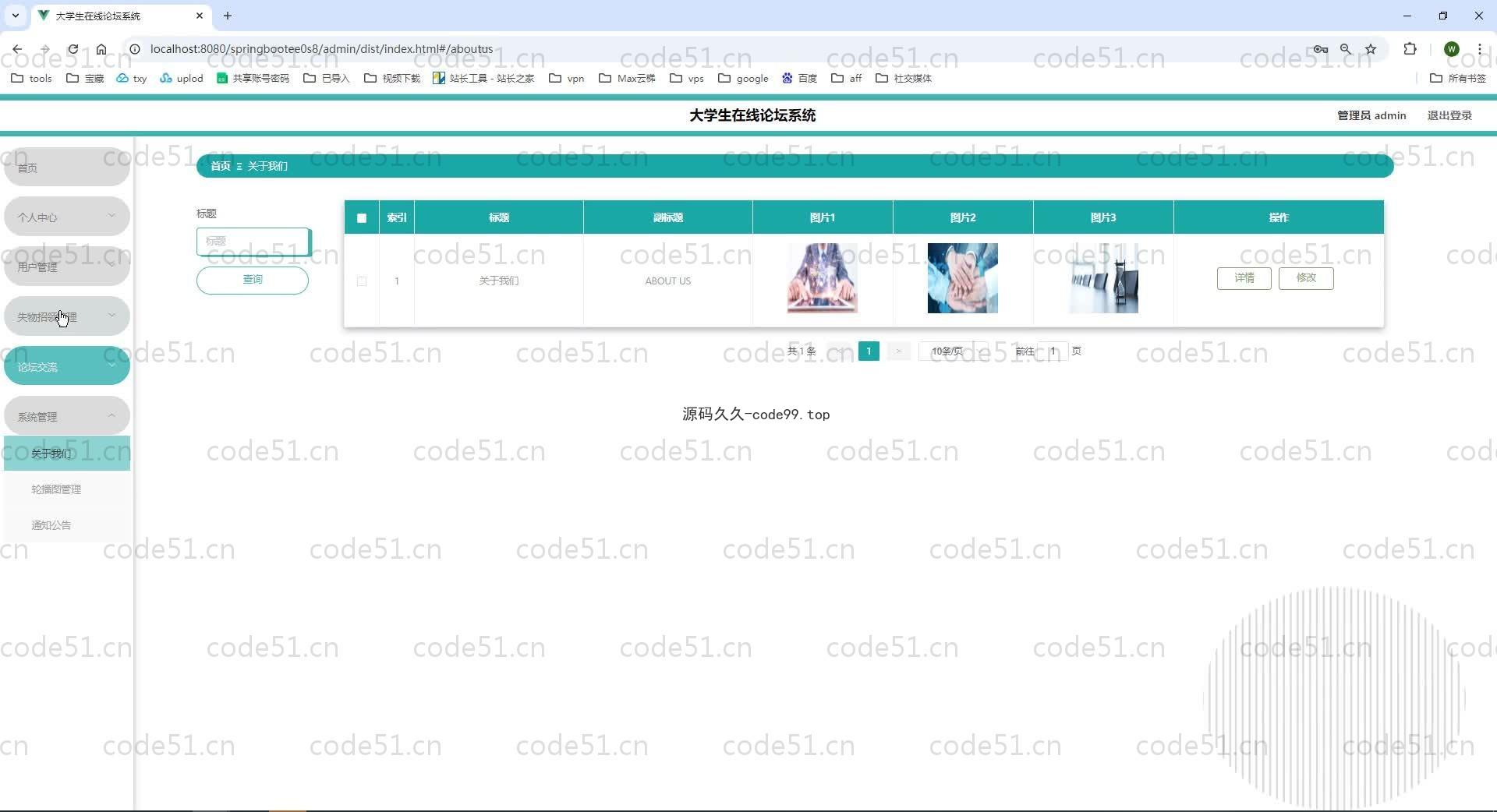Check the 关于我们 row checkbox
This screenshot has height=812, width=1497.
point(362,281)
